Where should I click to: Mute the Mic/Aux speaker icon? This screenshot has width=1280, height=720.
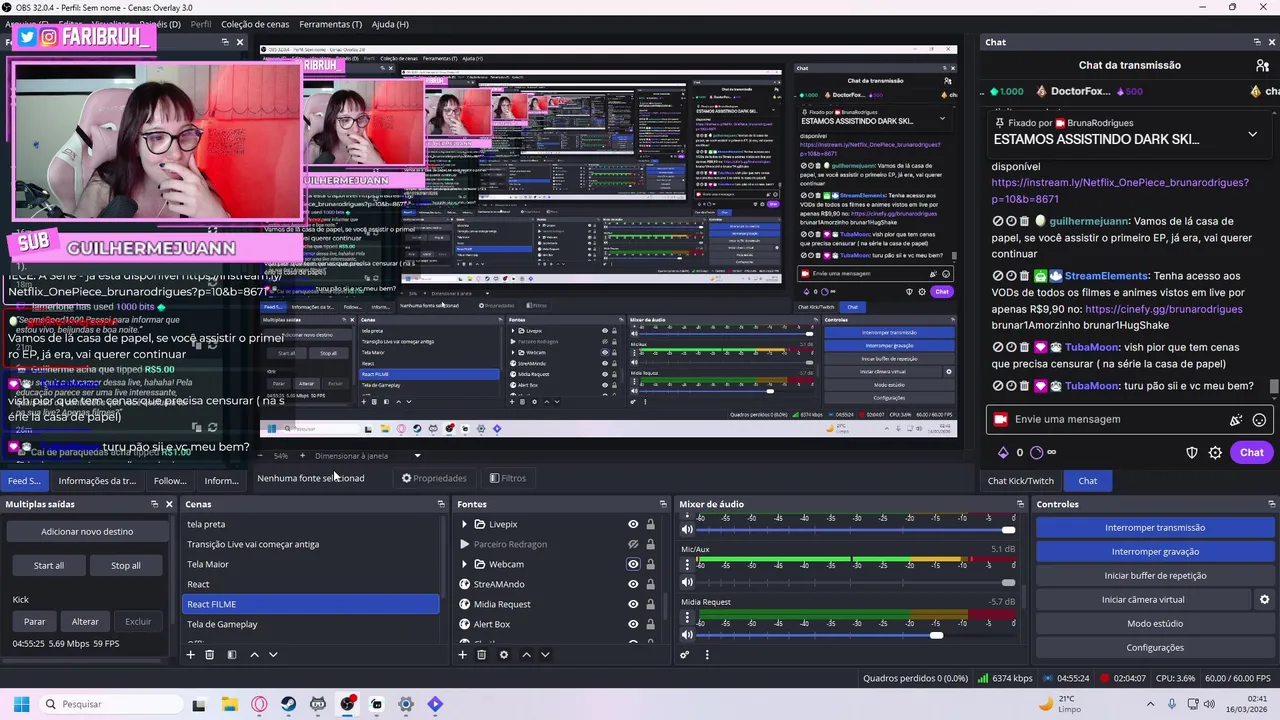click(x=687, y=582)
